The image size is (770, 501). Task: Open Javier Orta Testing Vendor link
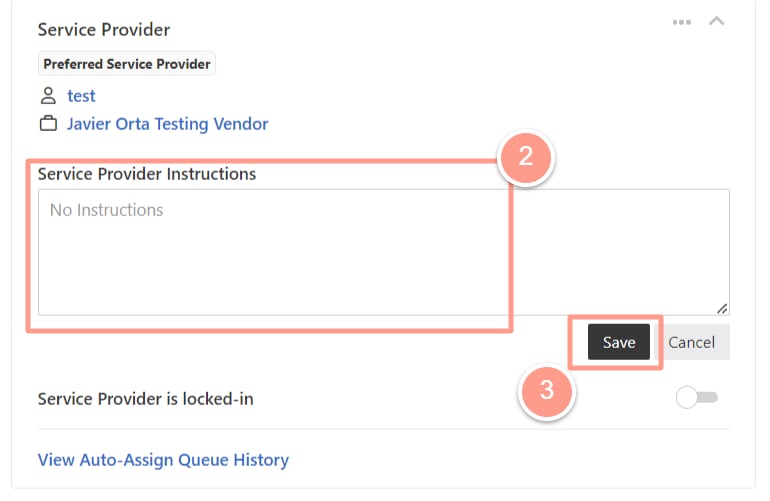(167, 124)
